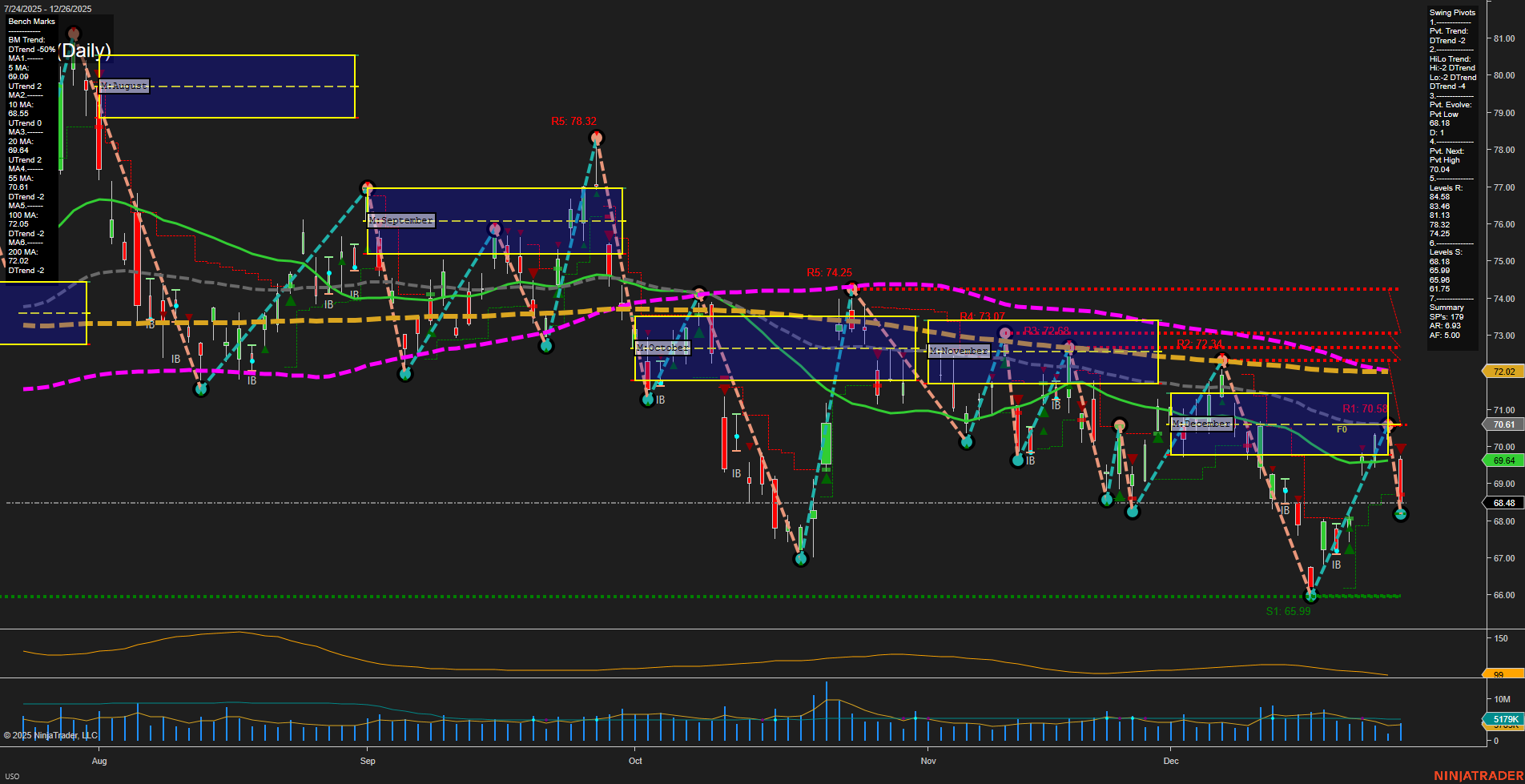The image size is (1525, 784).
Task: Click the pivot circle marker at R5: 78.32 peak
Action: (x=596, y=138)
